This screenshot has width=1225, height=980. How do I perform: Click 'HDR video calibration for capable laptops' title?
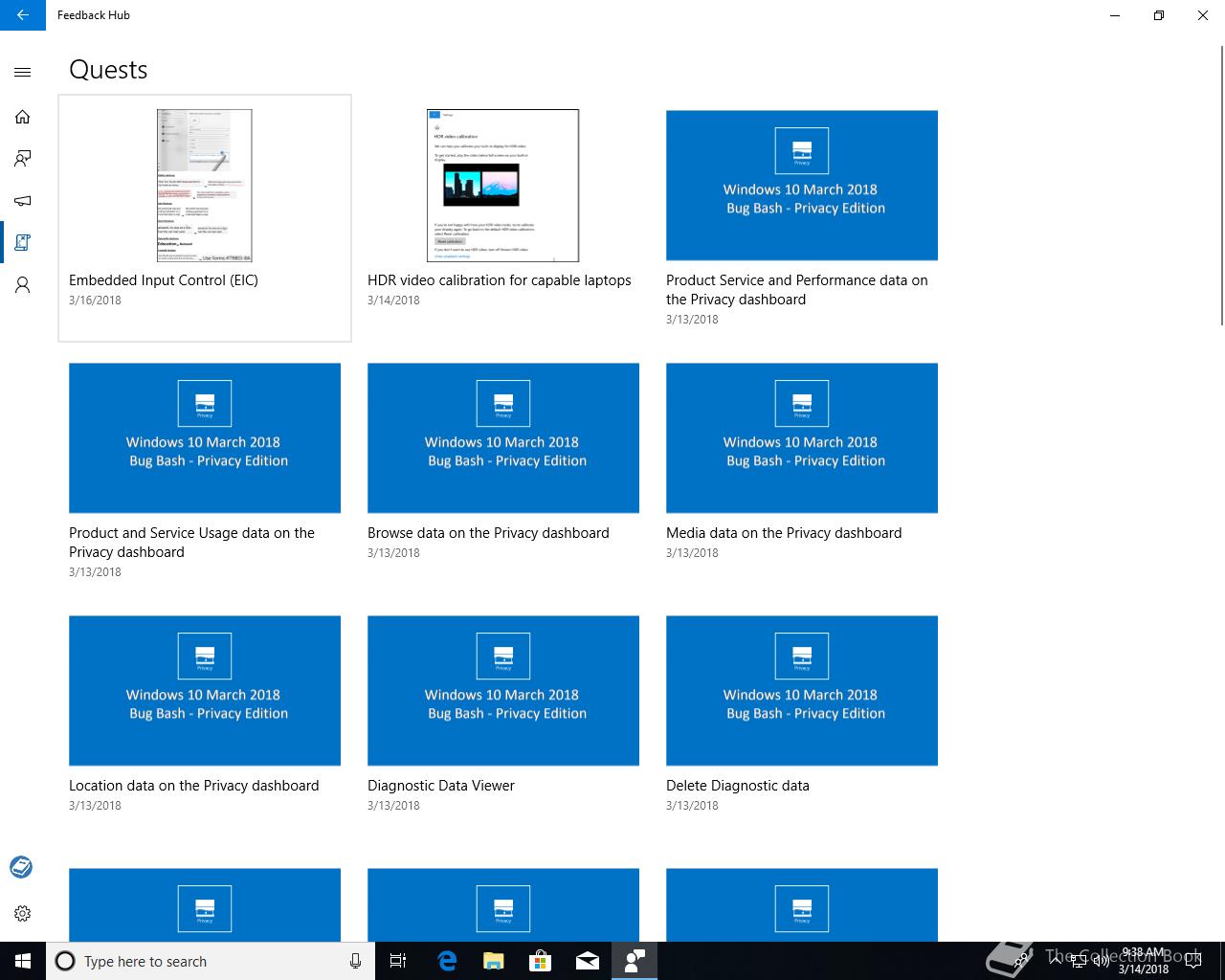point(500,280)
